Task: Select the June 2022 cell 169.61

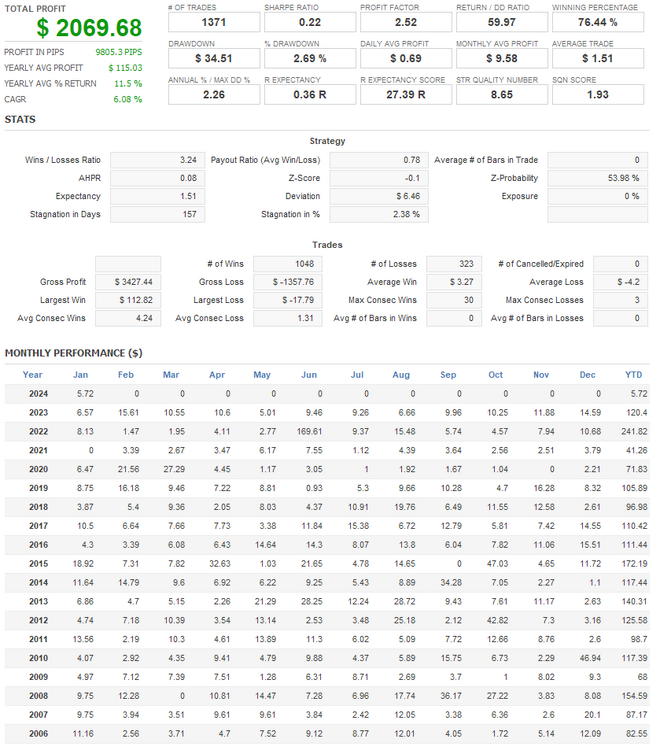Action: click(x=309, y=431)
